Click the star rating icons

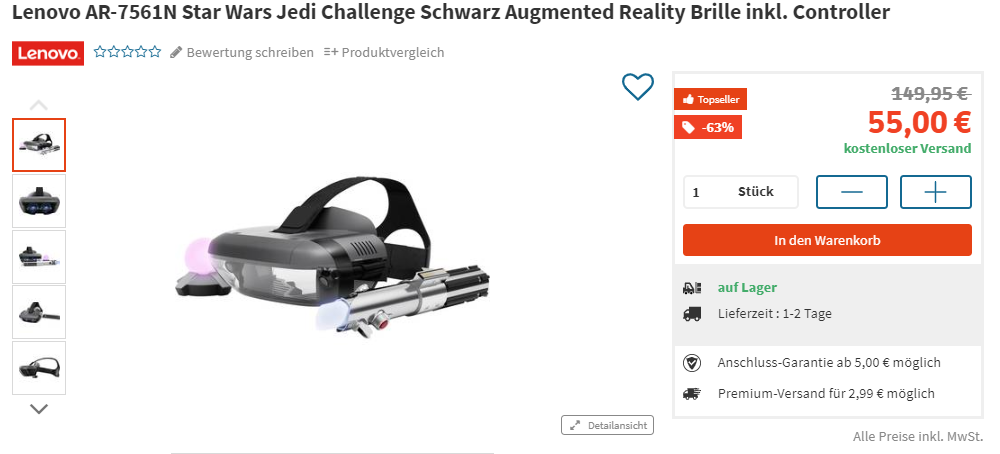click(x=128, y=52)
